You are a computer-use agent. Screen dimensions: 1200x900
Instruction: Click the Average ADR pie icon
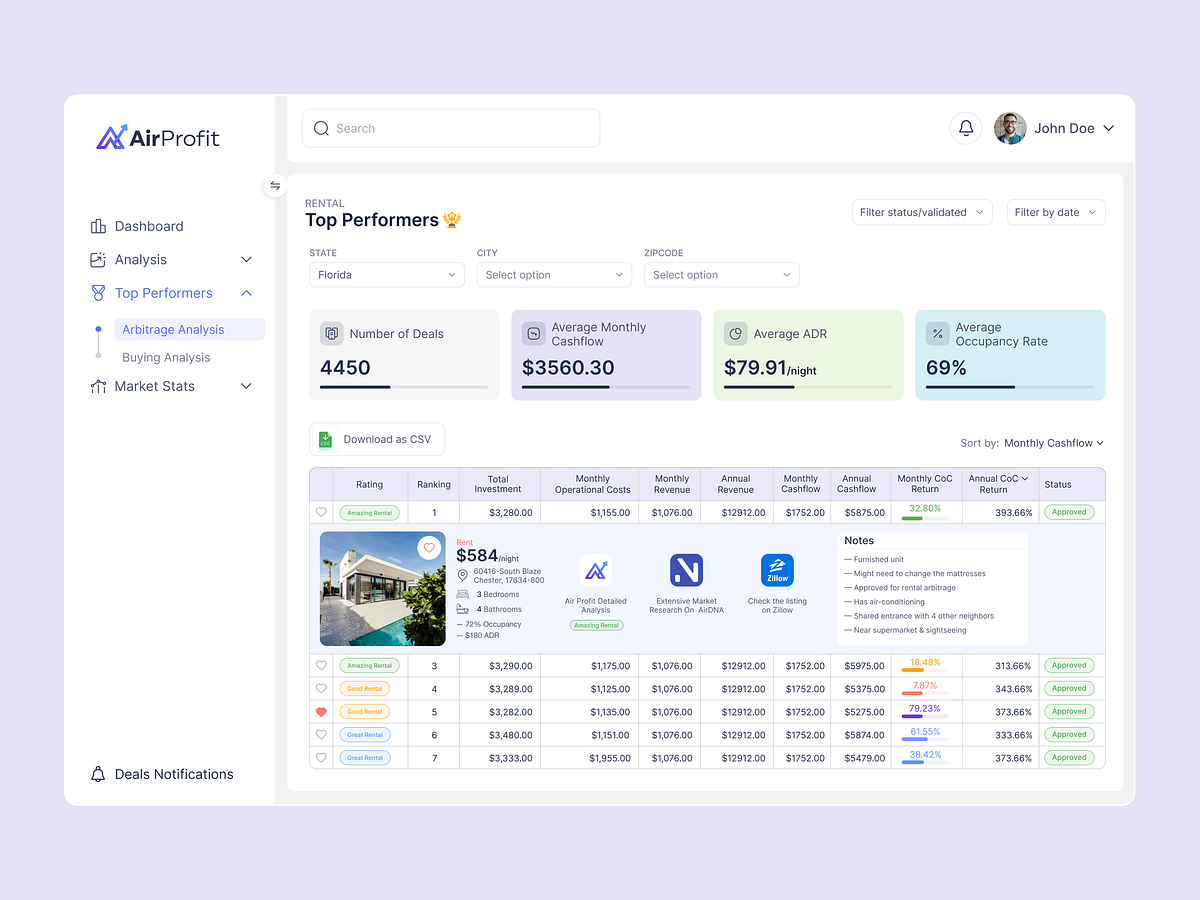click(x=736, y=334)
